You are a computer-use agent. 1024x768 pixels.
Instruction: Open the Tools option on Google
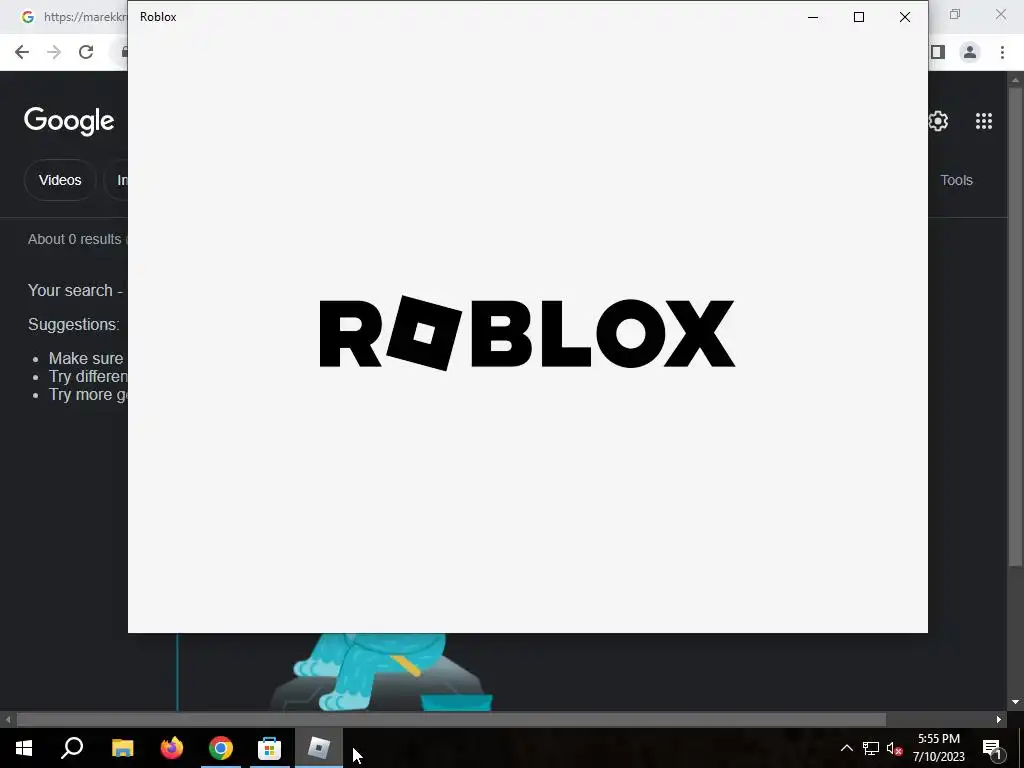pyautogui.click(x=956, y=180)
